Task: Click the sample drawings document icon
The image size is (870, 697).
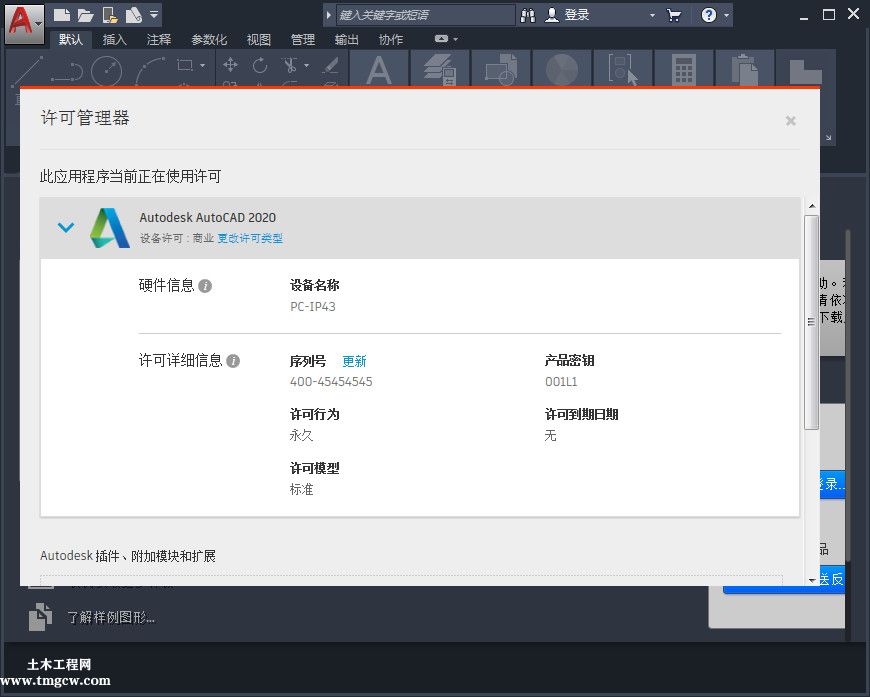Action: tap(40, 617)
